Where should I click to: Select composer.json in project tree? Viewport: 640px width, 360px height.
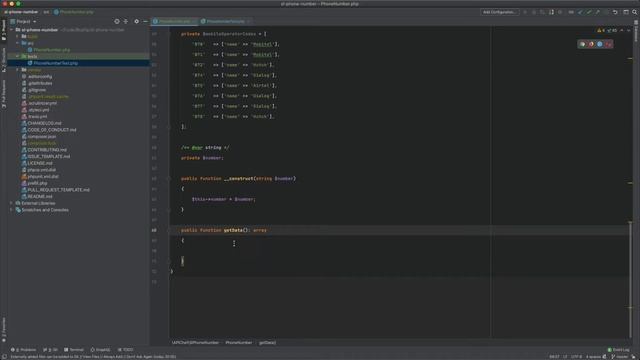(42, 136)
